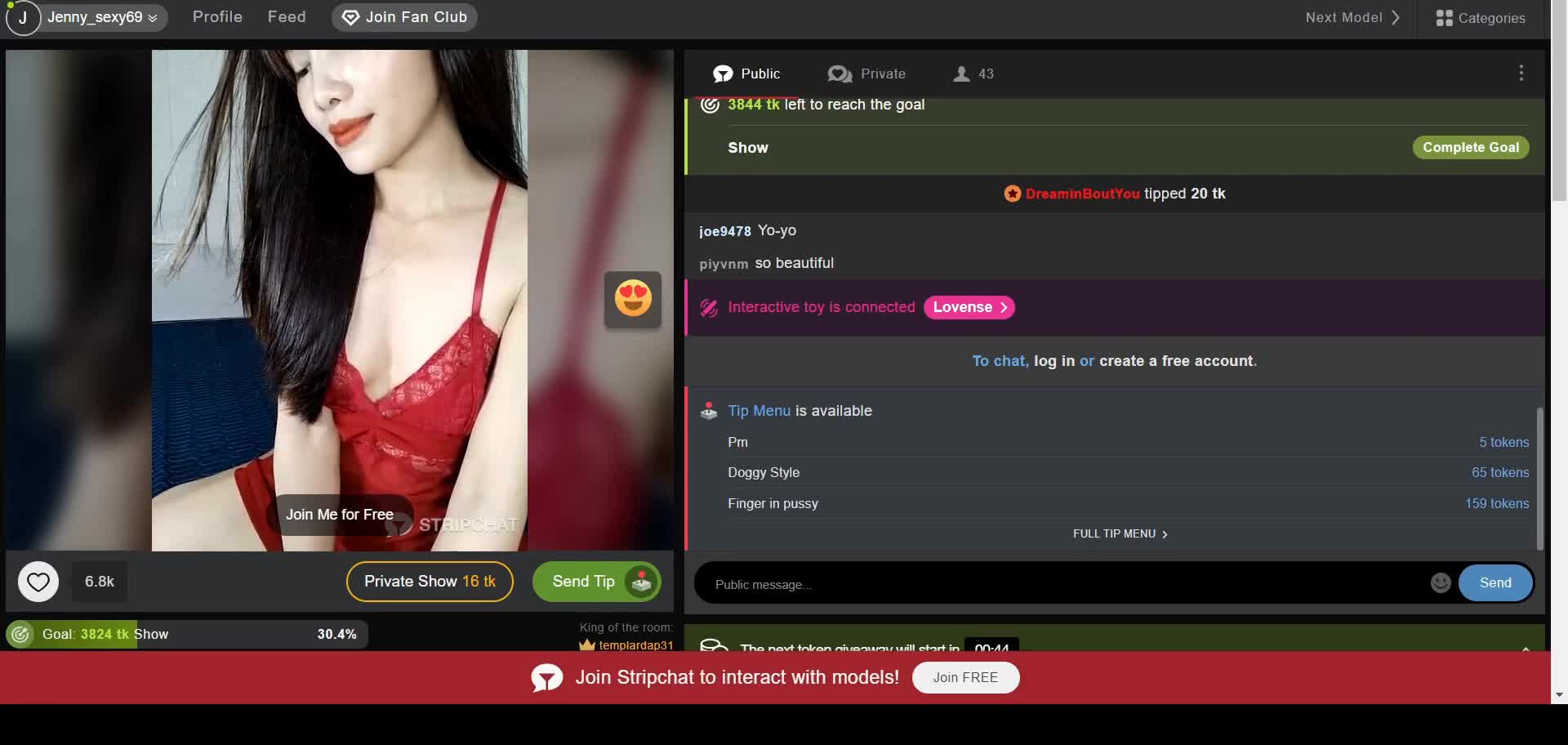Click the goal target icon
Image resolution: width=1568 pixels, height=745 pixels.
pyautogui.click(x=20, y=634)
